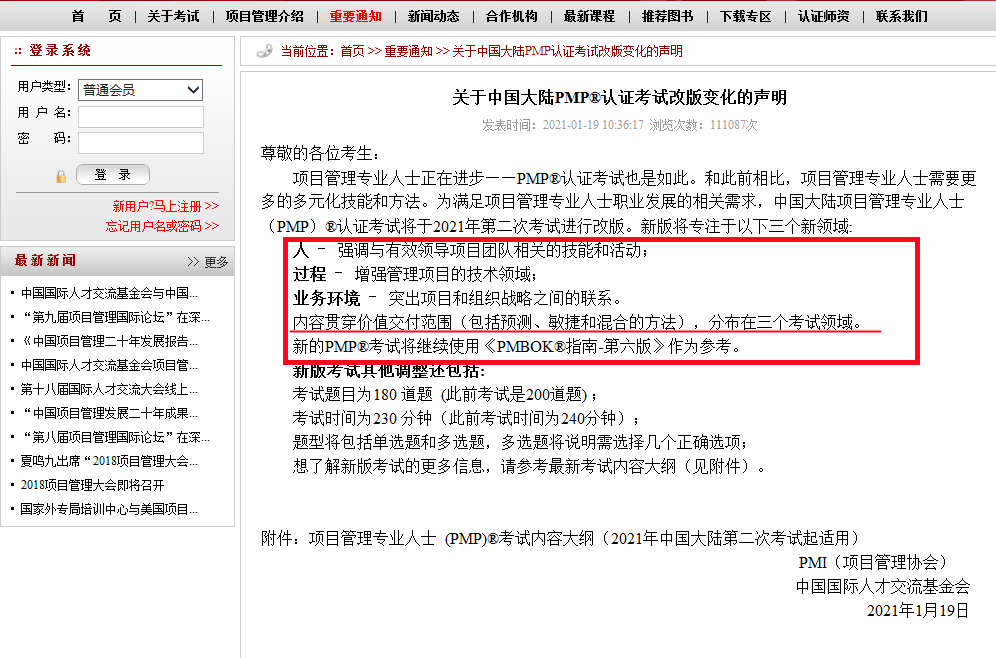The image size is (996, 658).
Task: Open the 2018项目管理大会即将召开 news item
Action: coord(92,485)
